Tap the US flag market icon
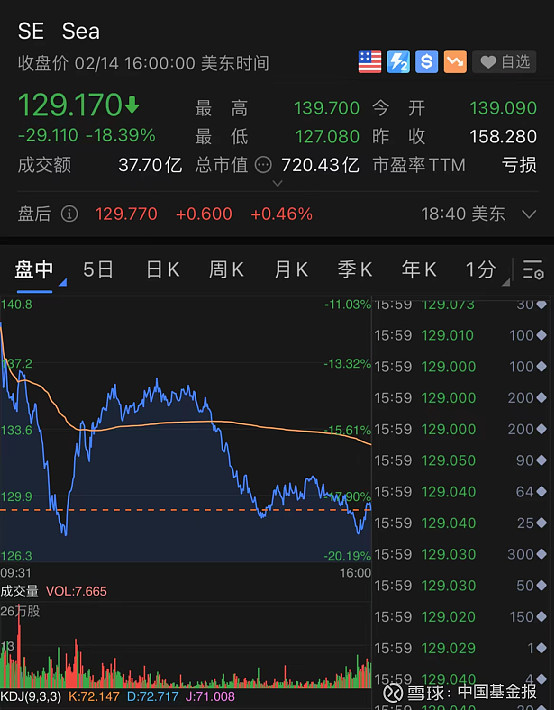Screen dimensions: 554x710 [370, 62]
